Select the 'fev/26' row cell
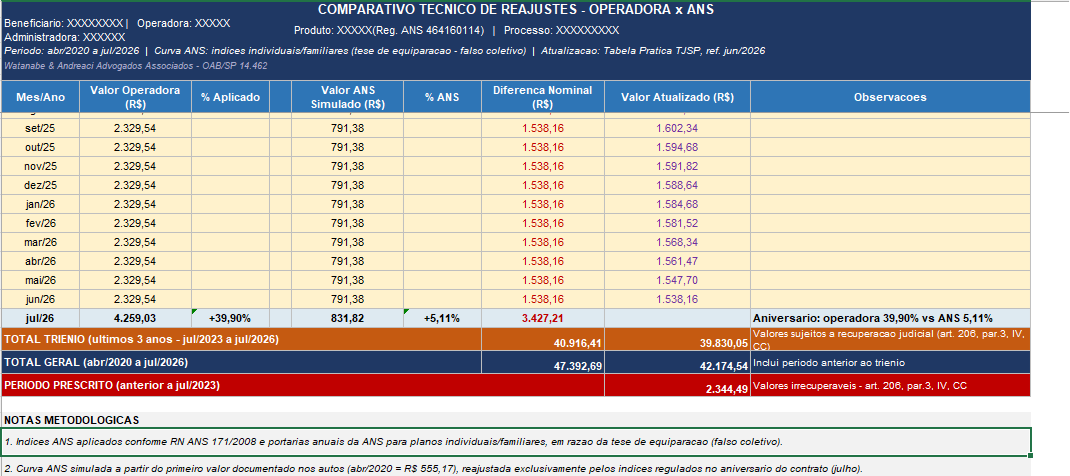 tap(40, 223)
